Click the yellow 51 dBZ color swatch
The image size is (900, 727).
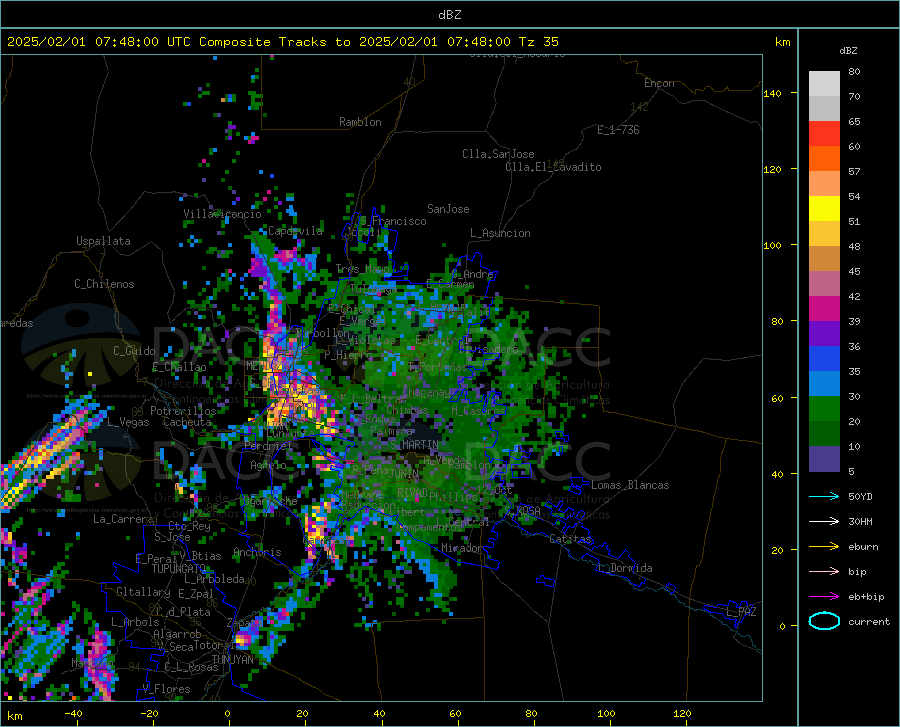(x=824, y=209)
